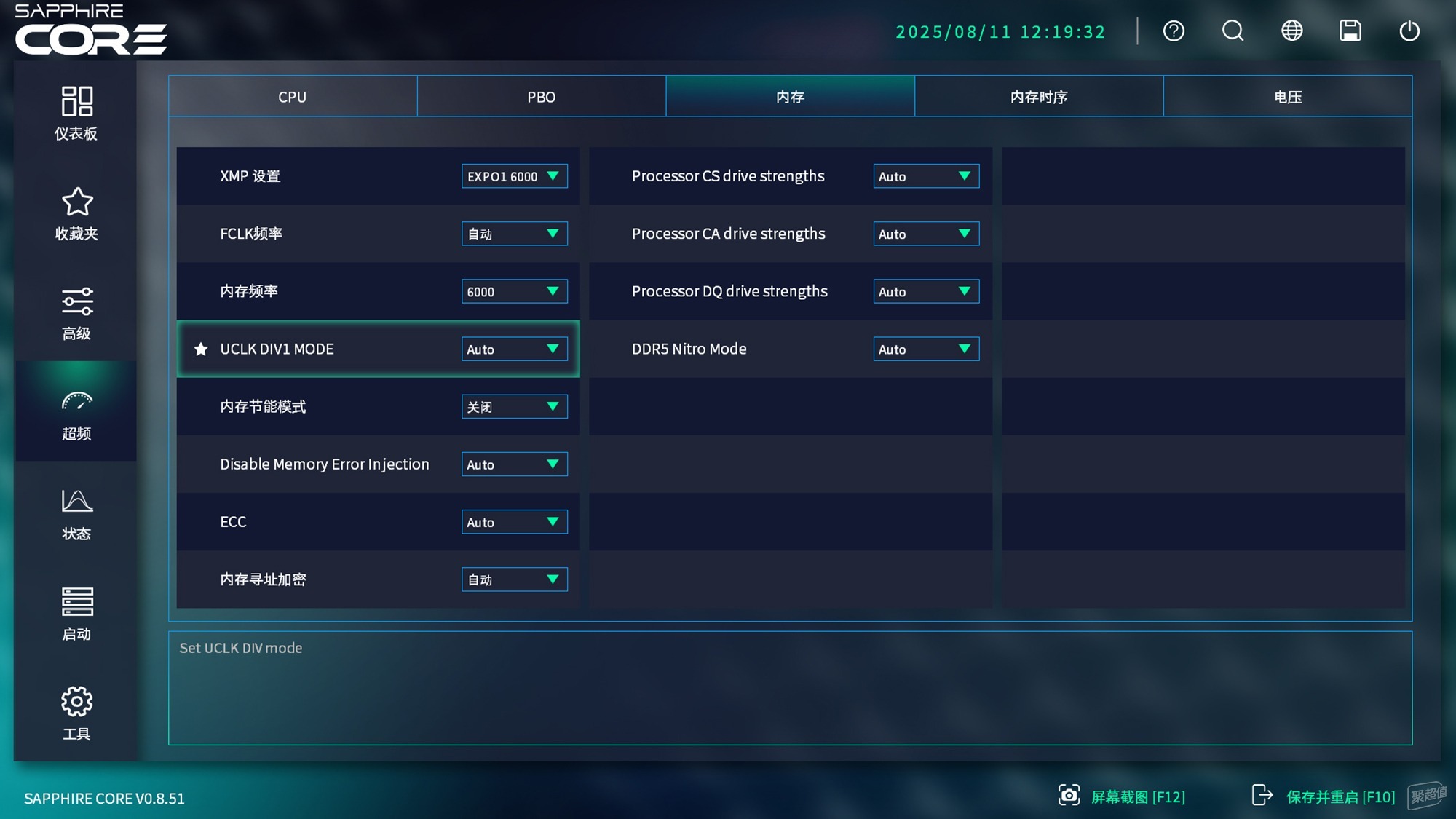Image resolution: width=1456 pixels, height=819 pixels.
Task: Switch to the PBO tab
Action: pyautogui.click(x=541, y=97)
